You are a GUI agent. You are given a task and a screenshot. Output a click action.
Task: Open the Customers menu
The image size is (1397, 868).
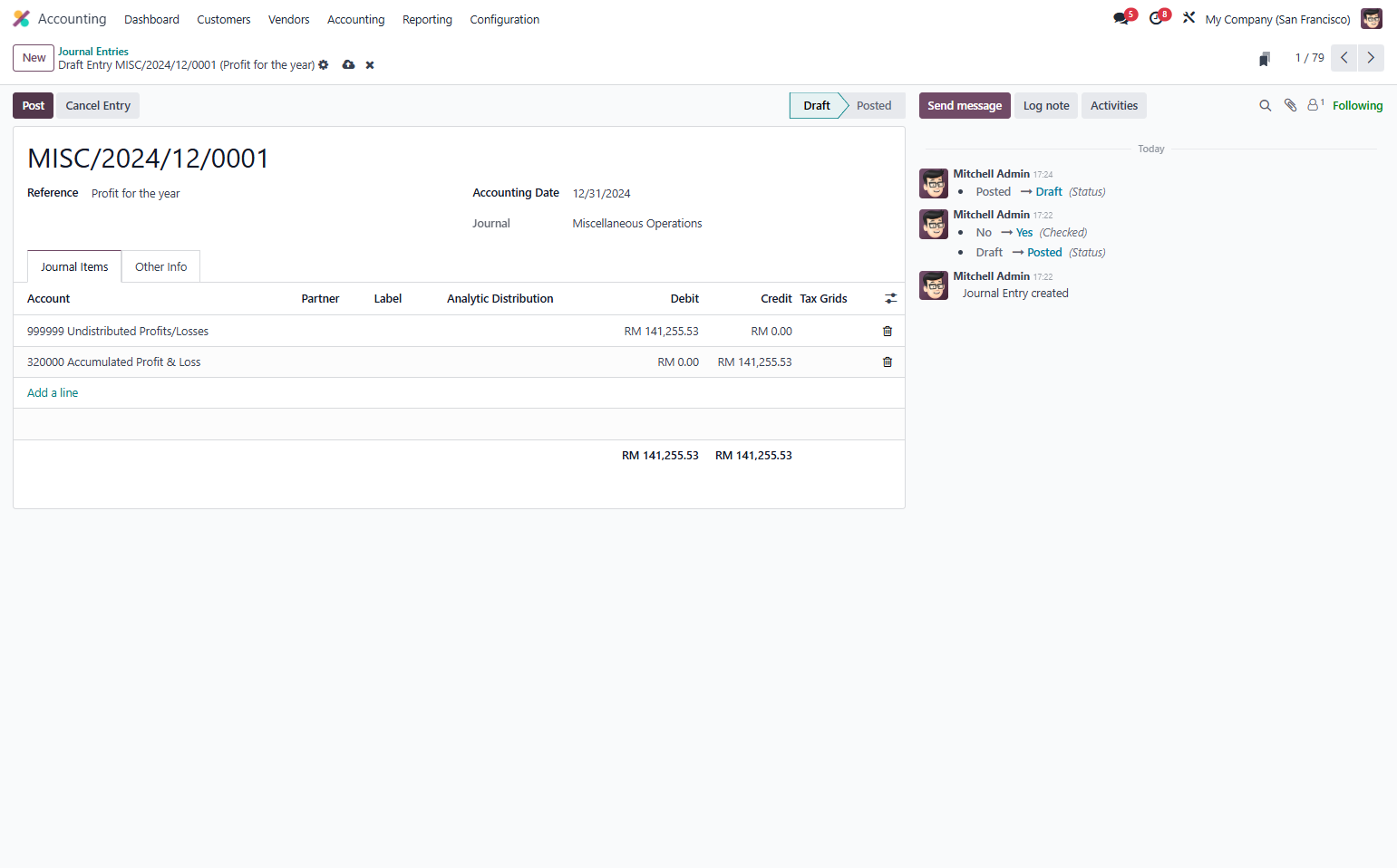(224, 19)
